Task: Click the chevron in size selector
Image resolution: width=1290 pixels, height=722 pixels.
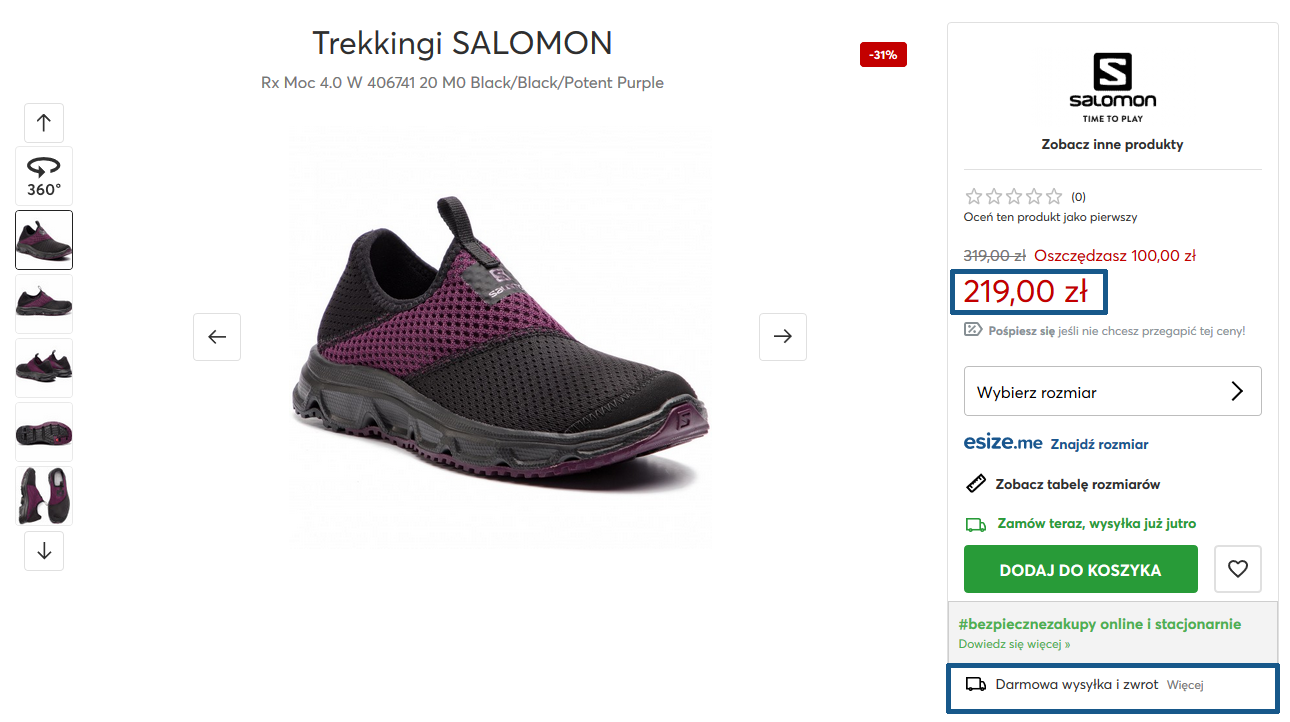Action: (x=1237, y=391)
